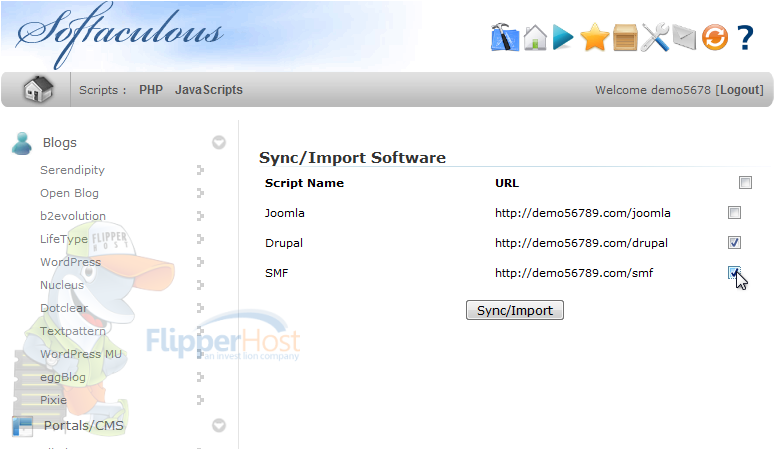Click the SMF script name

276,273
